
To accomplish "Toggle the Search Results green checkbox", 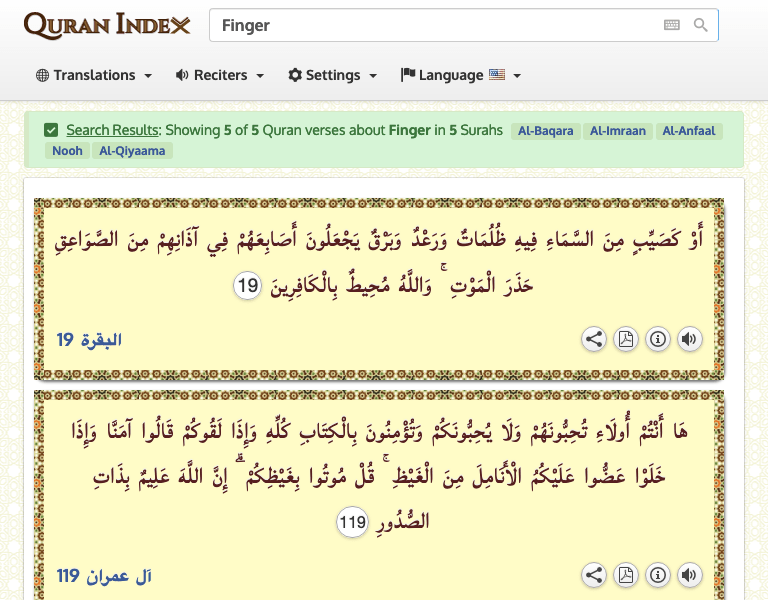I will click(51, 130).
